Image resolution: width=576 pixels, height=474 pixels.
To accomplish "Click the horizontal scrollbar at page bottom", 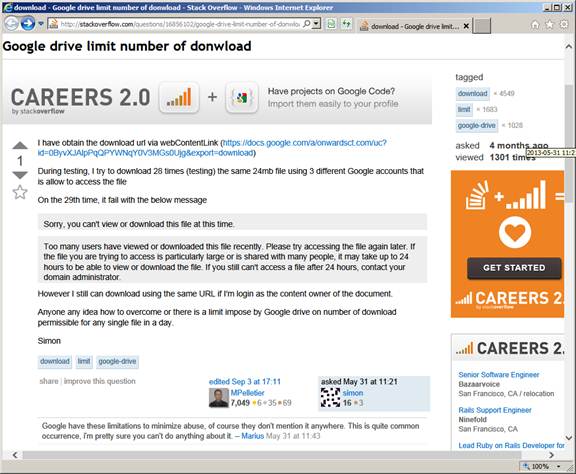I will tap(272, 455).
